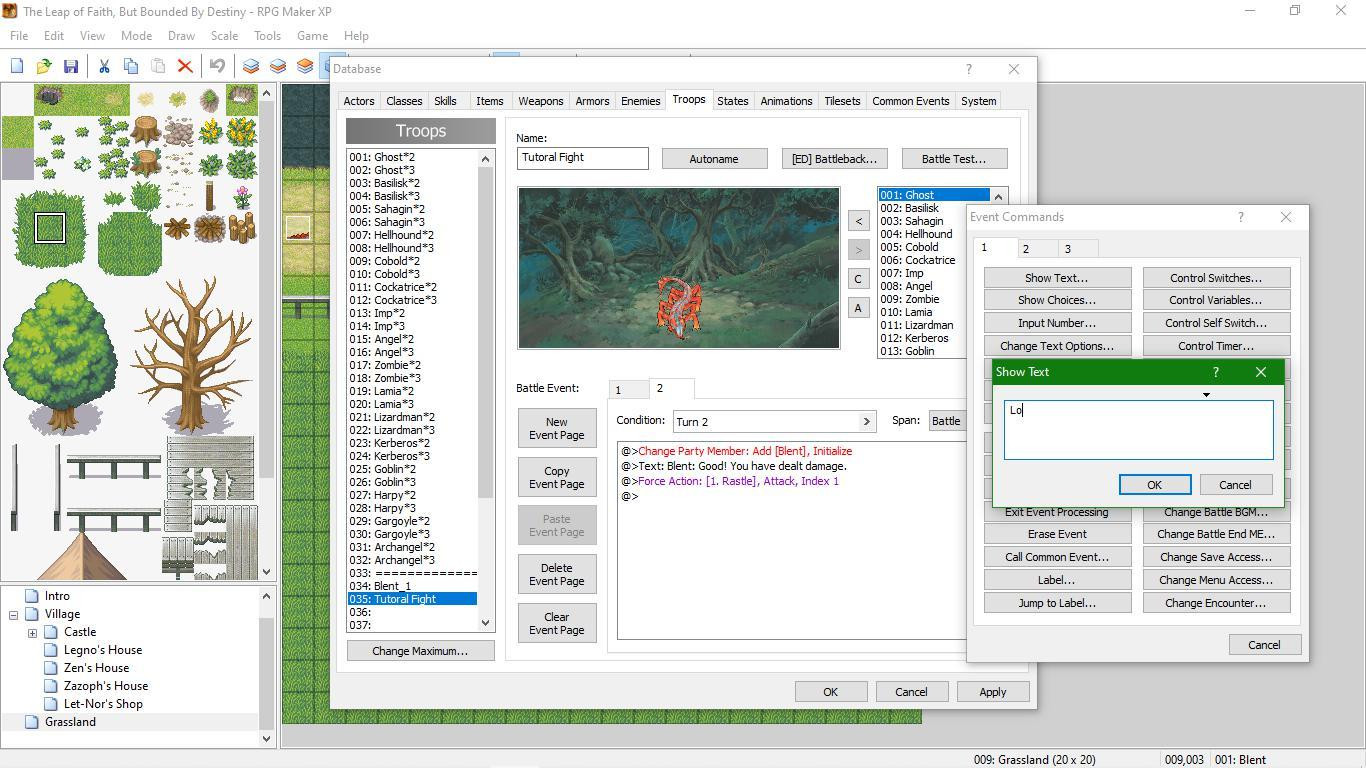Image resolution: width=1366 pixels, height=768 pixels.
Task: Click the Name field containing Tutoral Fight
Action: point(583,158)
